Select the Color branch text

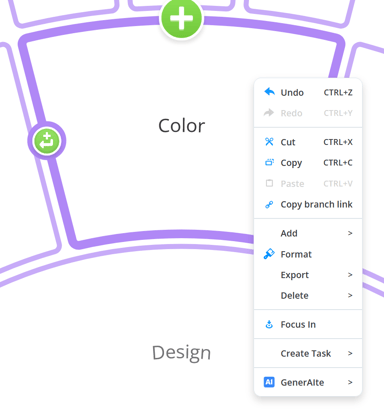[182, 126]
